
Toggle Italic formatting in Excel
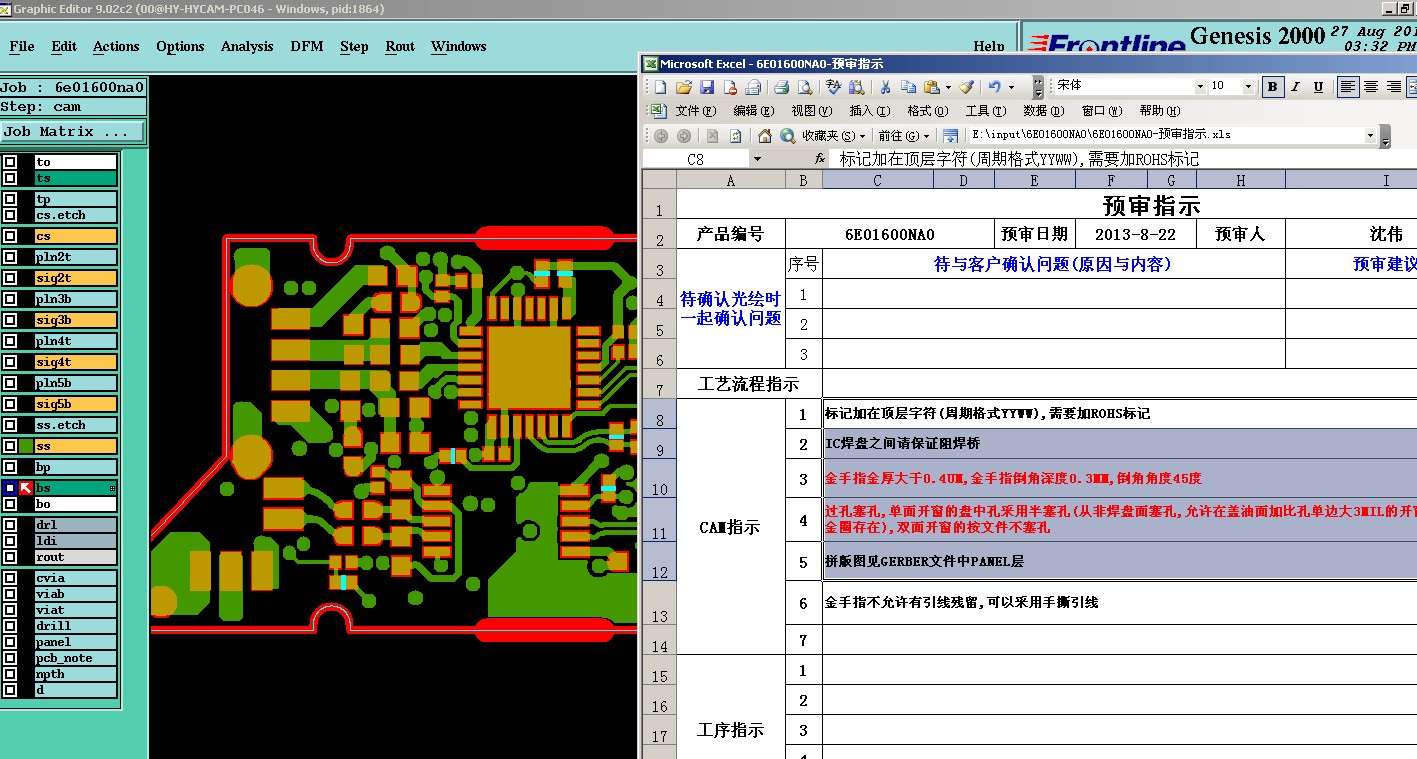point(1296,87)
